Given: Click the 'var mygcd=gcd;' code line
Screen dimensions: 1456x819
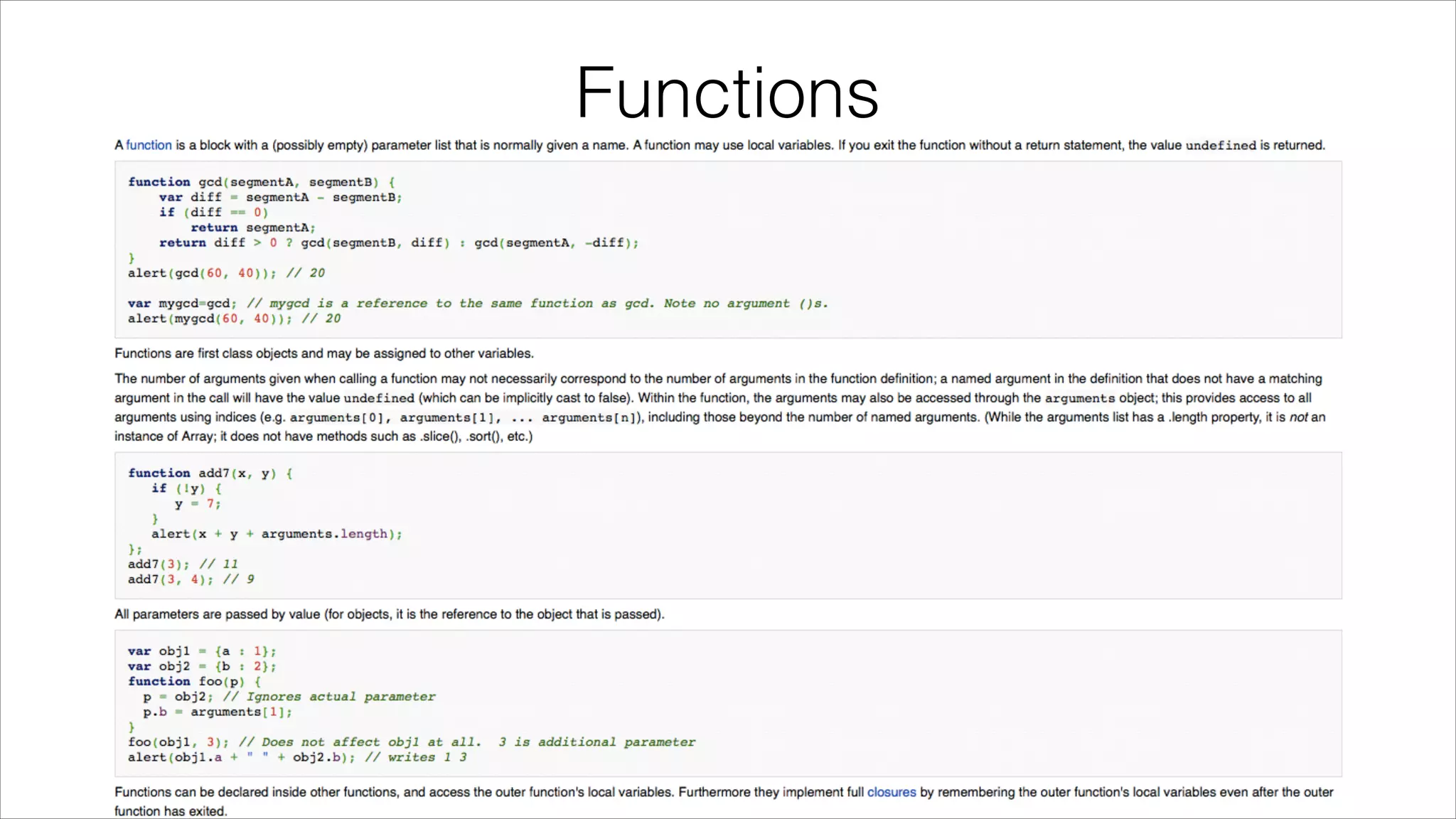Looking at the screenshot, I should (182, 304).
